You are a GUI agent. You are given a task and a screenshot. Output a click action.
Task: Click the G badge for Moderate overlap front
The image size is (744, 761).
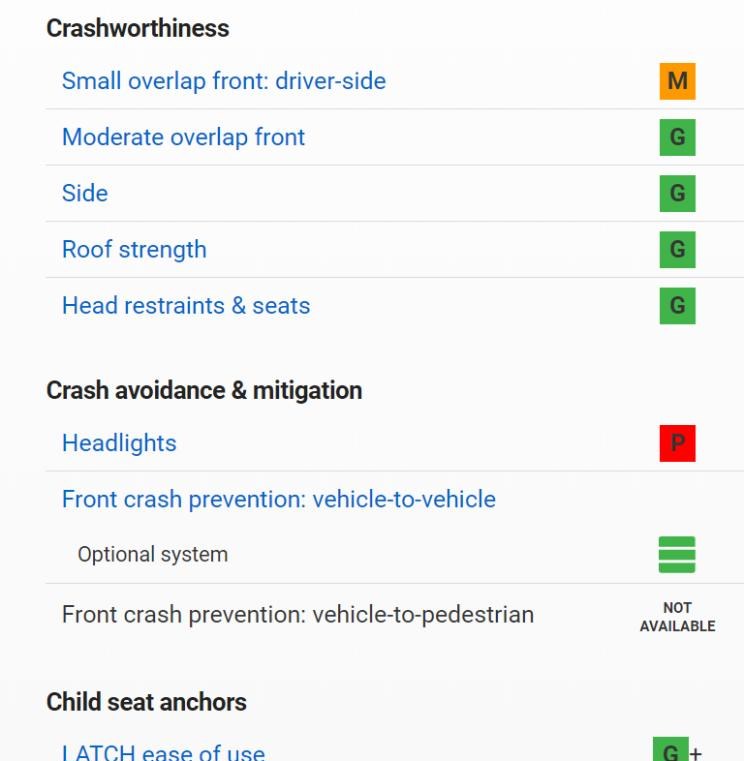(x=677, y=137)
